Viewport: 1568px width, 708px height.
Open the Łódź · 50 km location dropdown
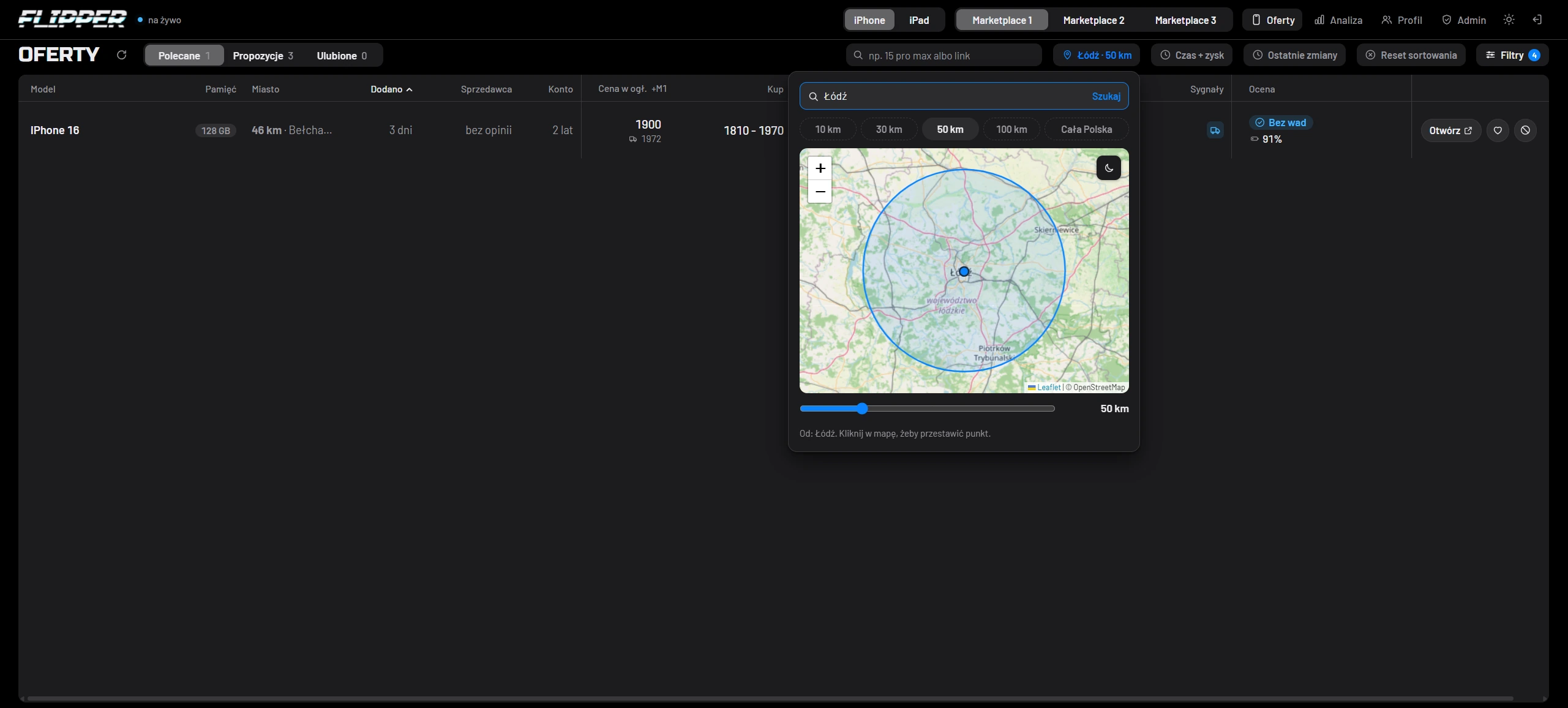tap(1097, 55)
